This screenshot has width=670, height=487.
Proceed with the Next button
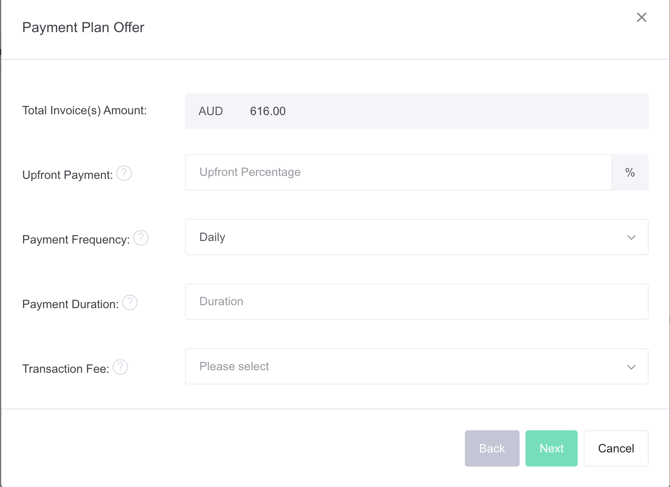[x=551, y=448]
